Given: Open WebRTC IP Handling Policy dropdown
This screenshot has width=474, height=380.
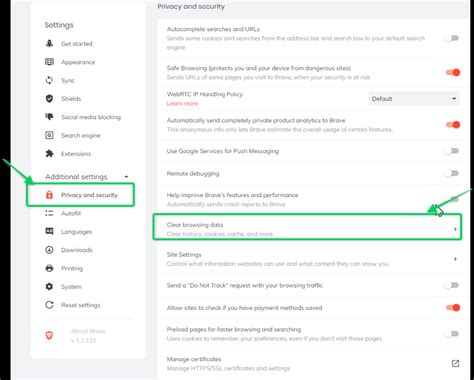Looking at the screenshot, I should 414,99.
